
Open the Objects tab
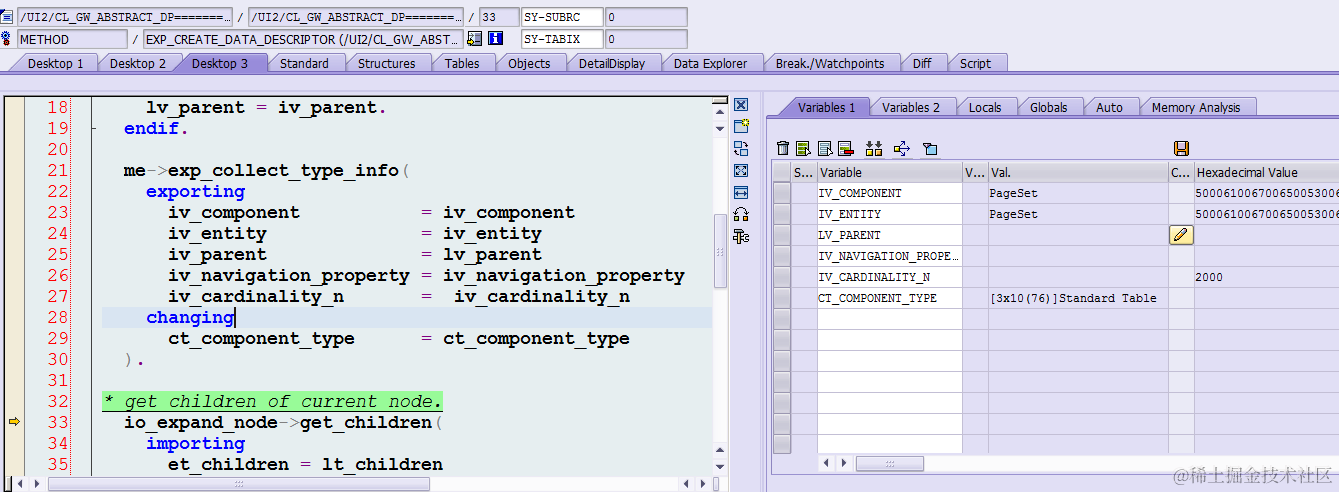(529, 63)
